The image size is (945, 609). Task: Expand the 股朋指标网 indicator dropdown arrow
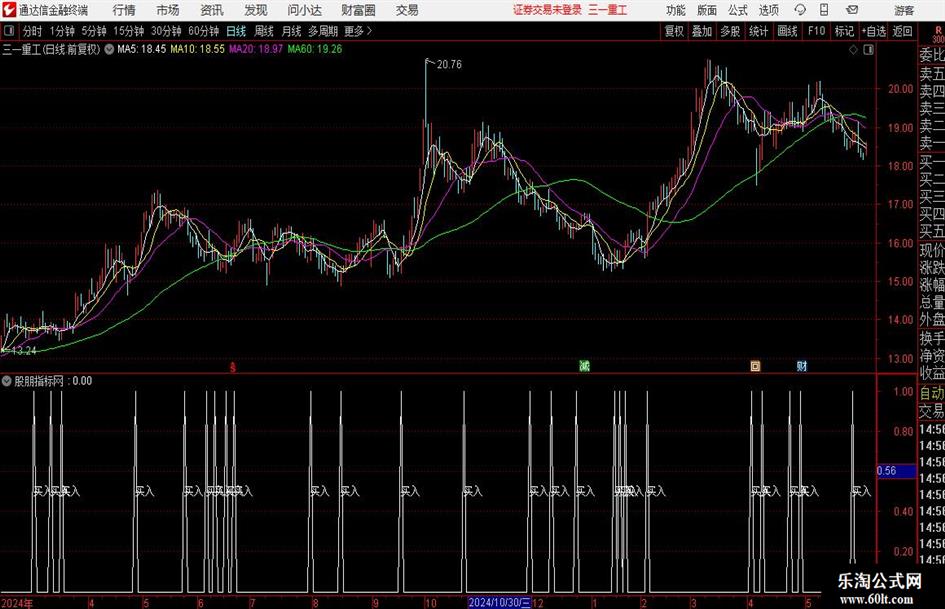coord(7,381)
